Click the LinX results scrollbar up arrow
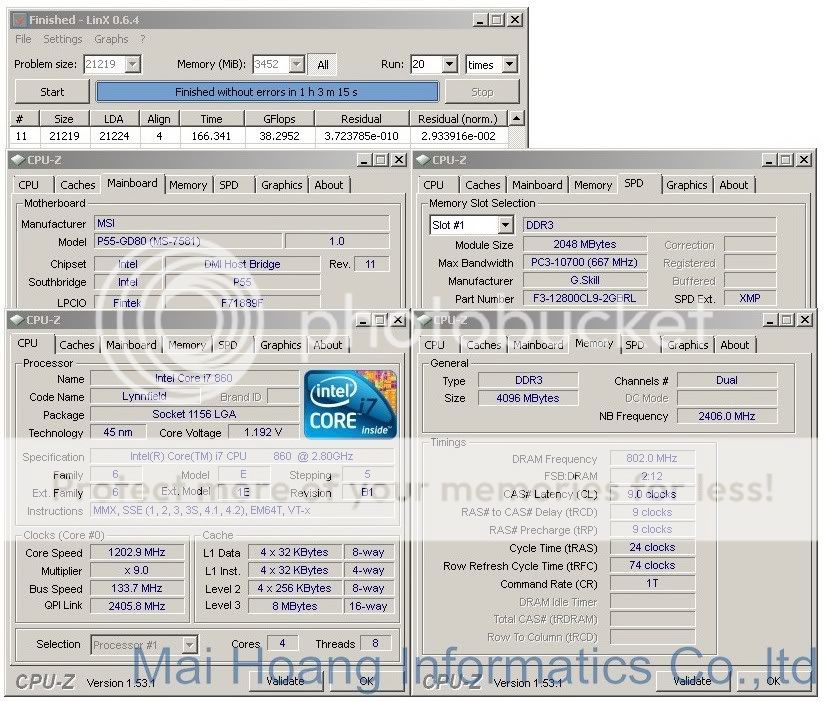Image resolution: width=825 pixels, height=702 pixels. coord(517,118)
